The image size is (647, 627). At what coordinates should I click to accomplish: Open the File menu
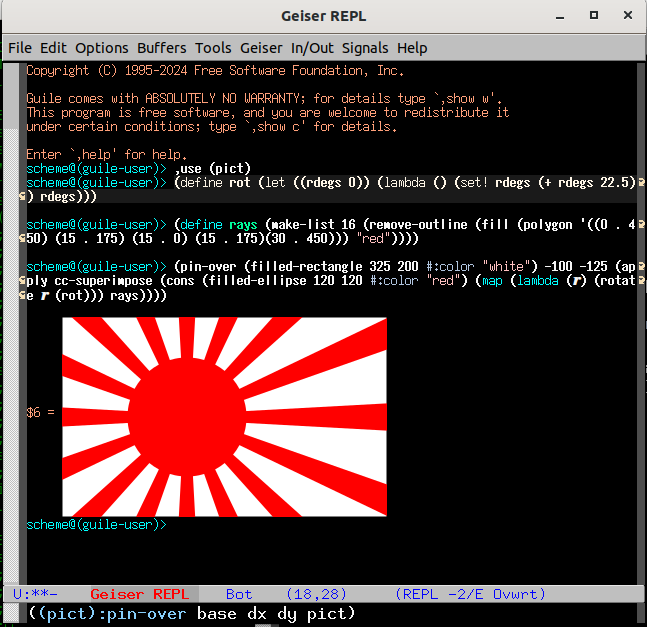[20, 48]
